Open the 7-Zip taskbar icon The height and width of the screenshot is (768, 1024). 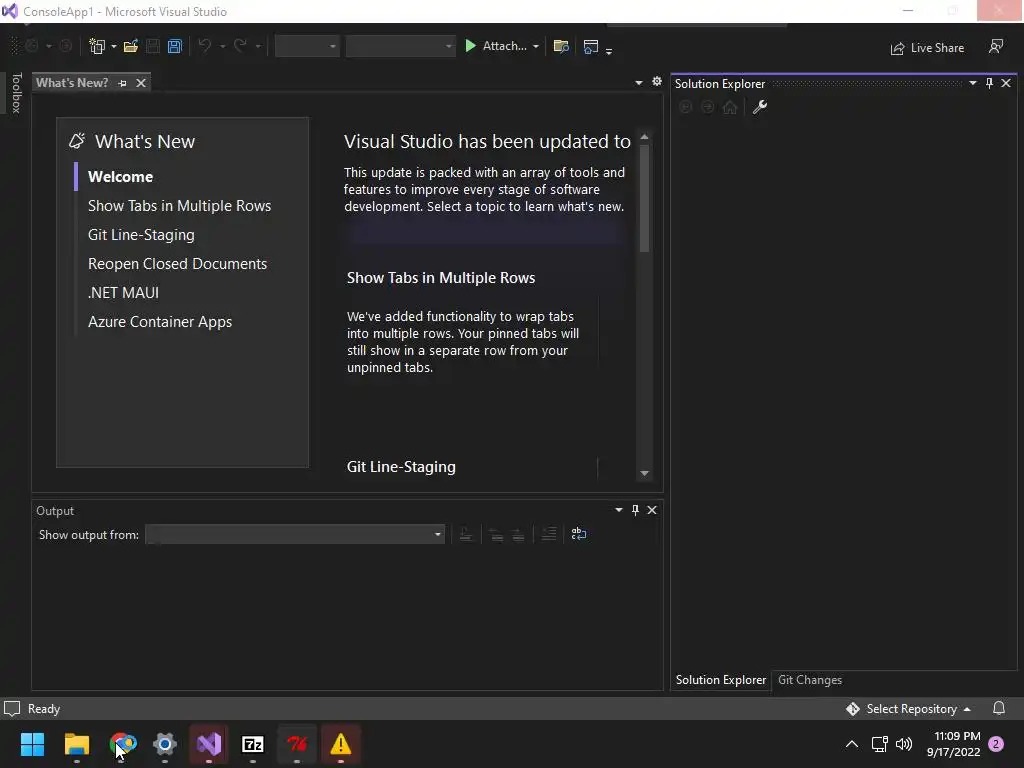tap(253, 744)
